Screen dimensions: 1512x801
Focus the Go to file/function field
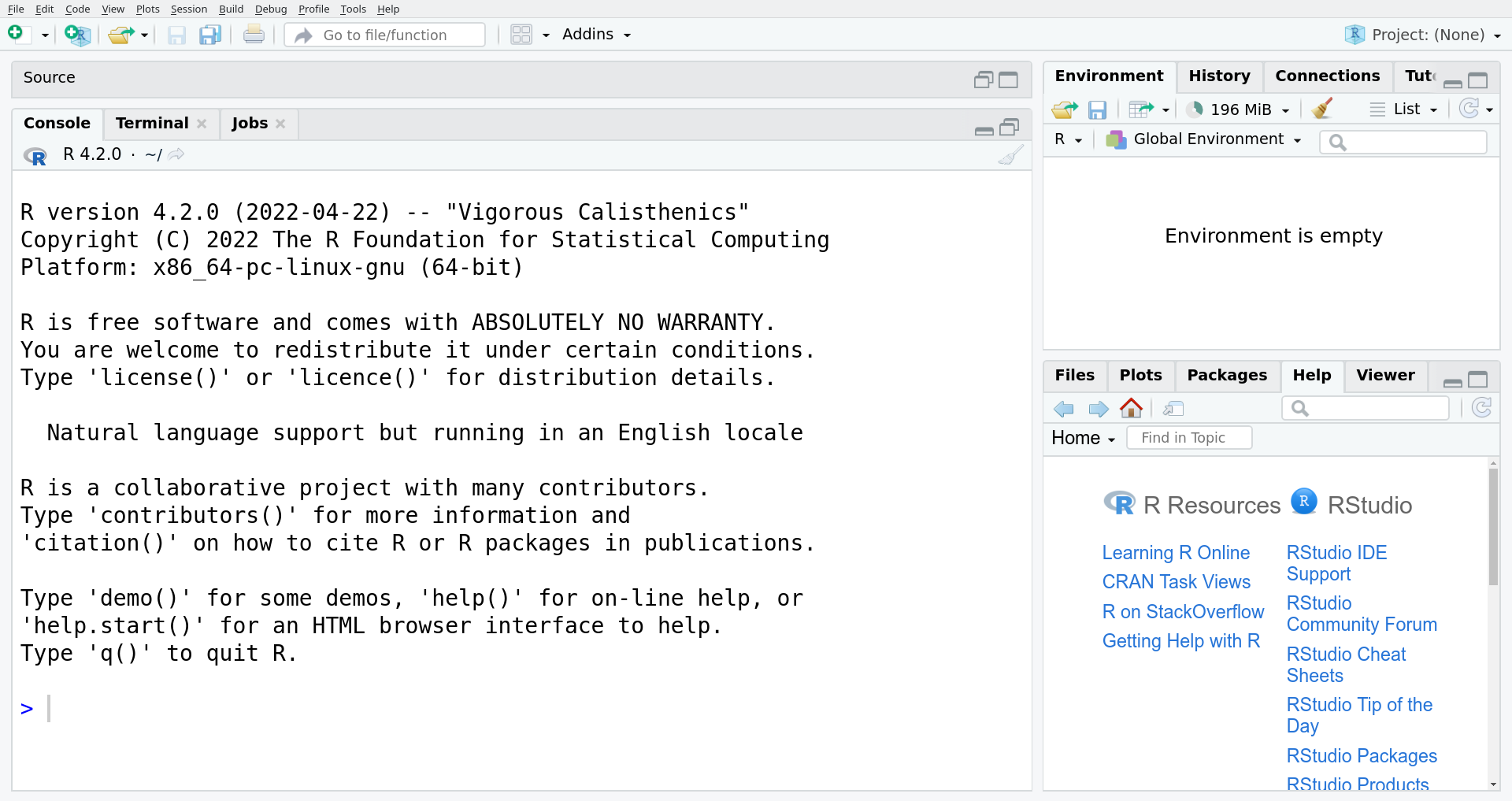pyautogui.click(x=385, y=35)
